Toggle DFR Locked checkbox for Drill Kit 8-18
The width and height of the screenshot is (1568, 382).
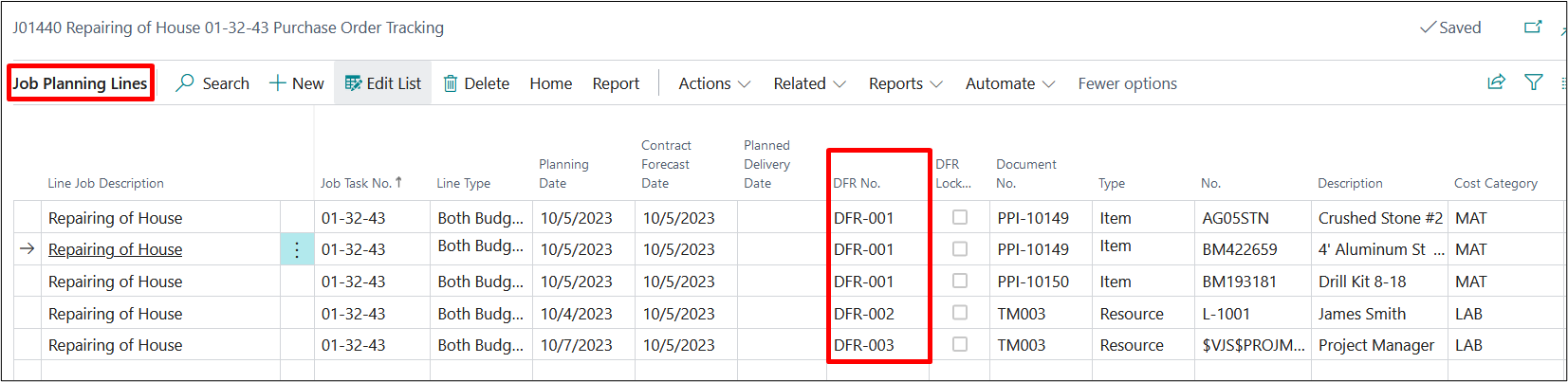pyautogui.click(x=960, y=282)
